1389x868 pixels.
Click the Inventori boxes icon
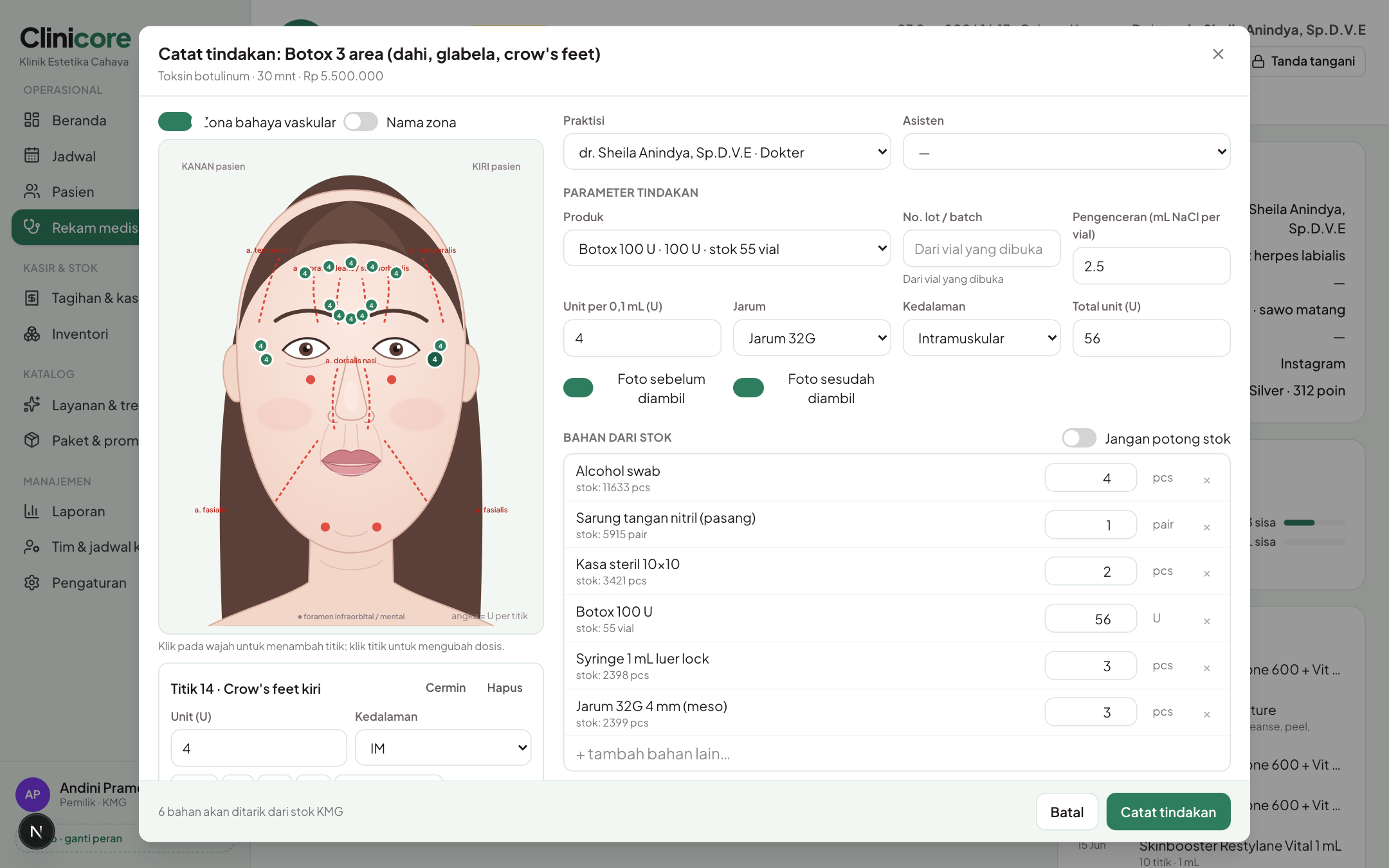32,334
